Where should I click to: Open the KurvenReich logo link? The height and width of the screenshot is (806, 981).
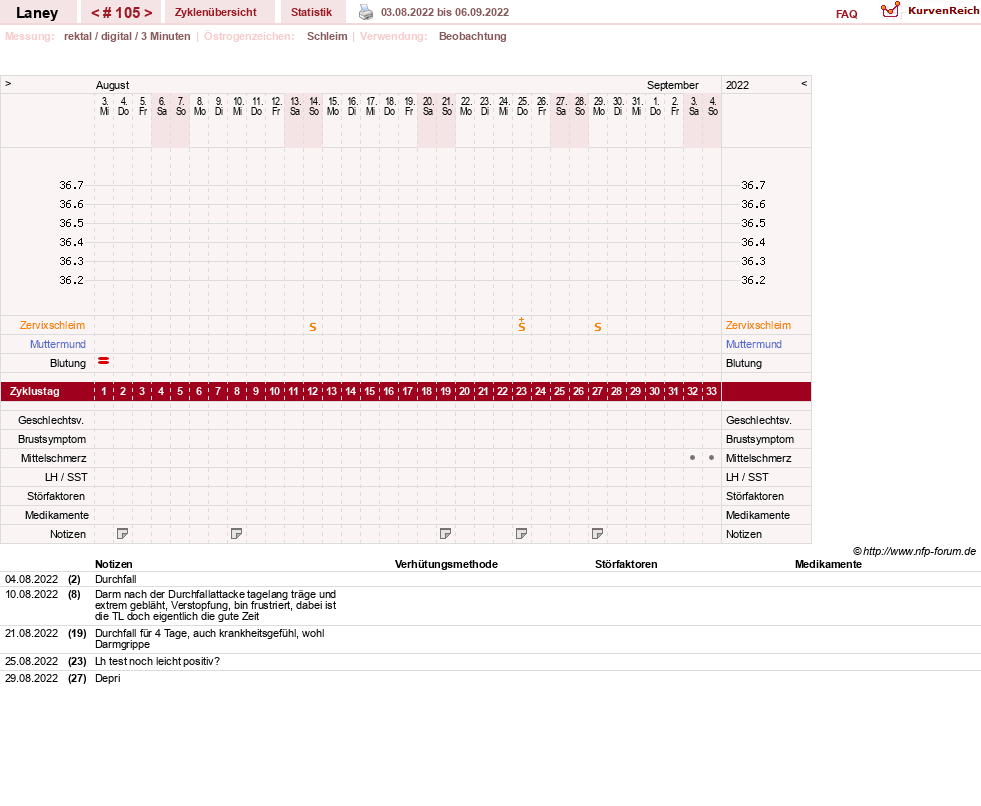(929, 11)
